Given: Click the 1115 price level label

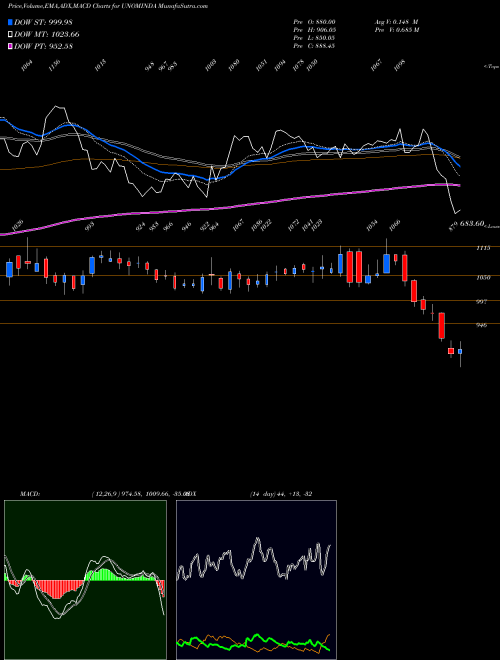Looking at the screenshot, I should click(x=483, y=248).
